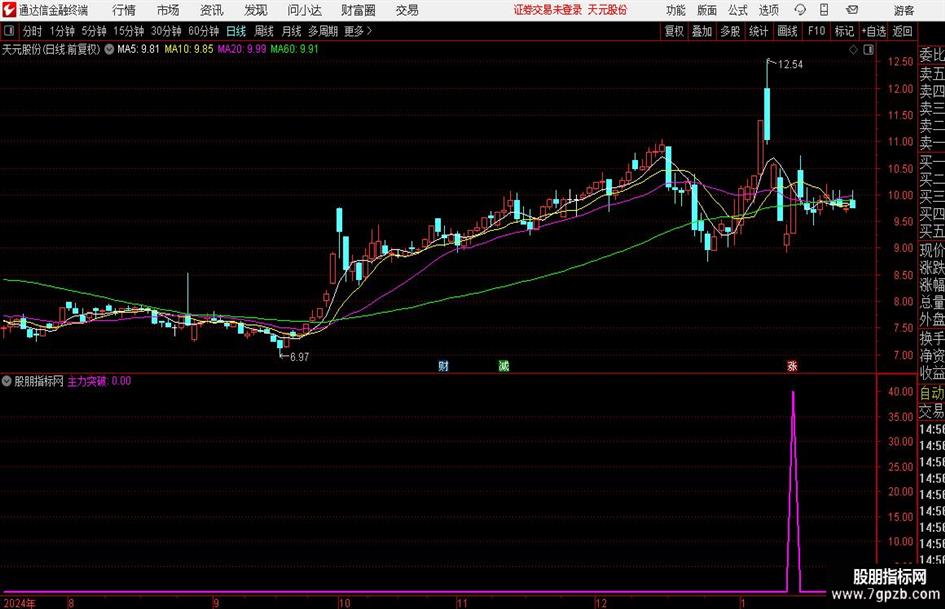Click the 复权 adjustment button
Image resolution: width=945 pixels, height=609 pixels.
[674, 31]
